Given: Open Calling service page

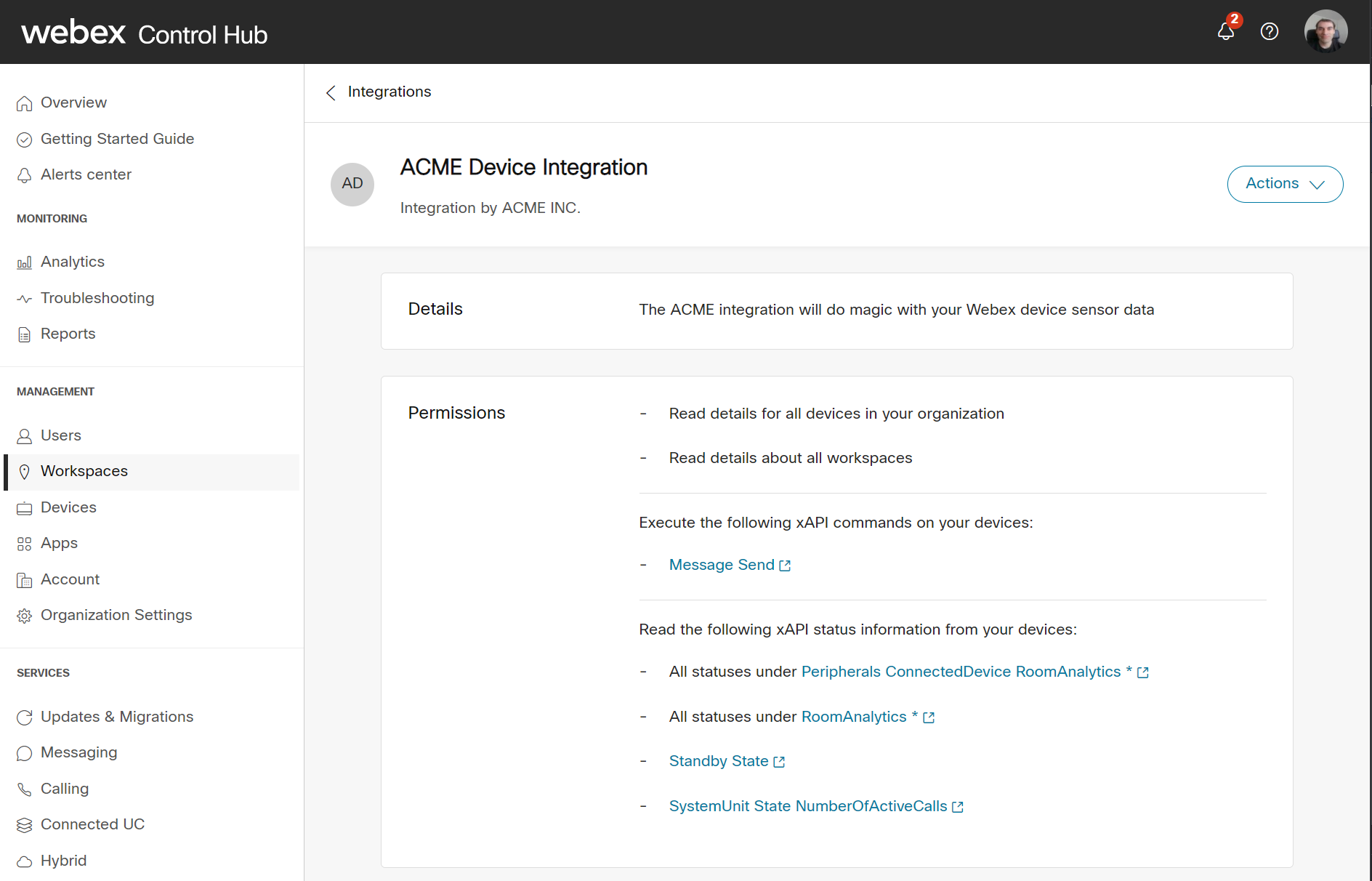Looking at the screenshot, I should tap(65, 789).
